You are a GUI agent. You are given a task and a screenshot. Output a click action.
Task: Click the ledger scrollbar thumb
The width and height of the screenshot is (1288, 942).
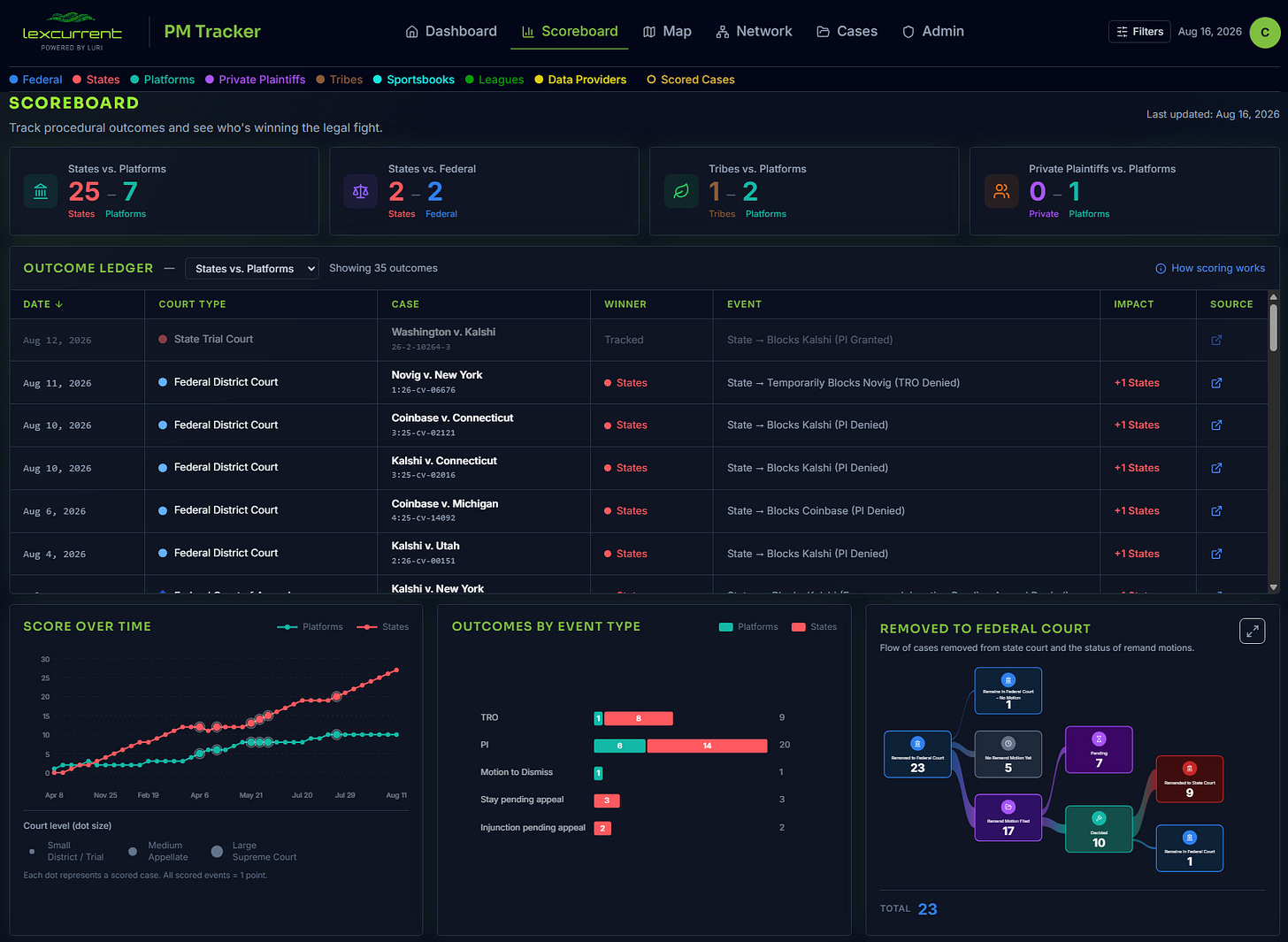(1273, 328)
